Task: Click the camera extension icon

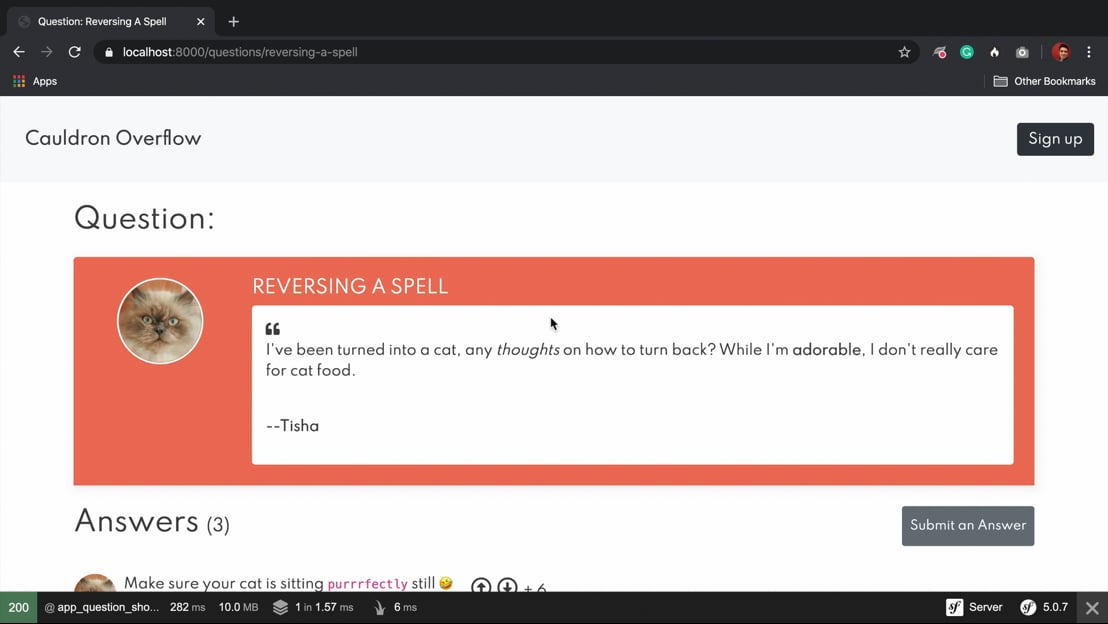Action: pos(1022,52)
